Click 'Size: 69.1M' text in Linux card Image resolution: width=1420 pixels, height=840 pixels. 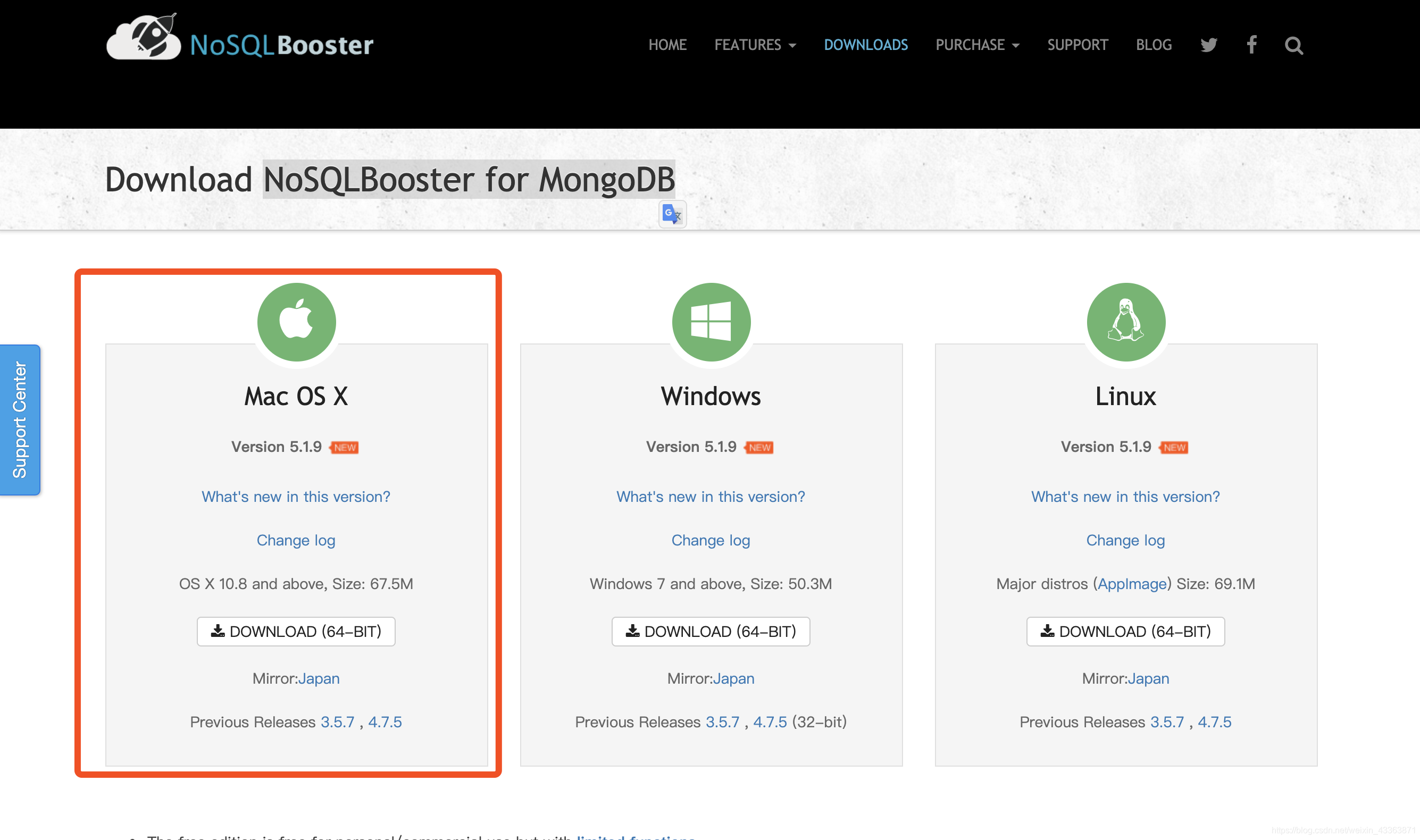click(1216, 584)
